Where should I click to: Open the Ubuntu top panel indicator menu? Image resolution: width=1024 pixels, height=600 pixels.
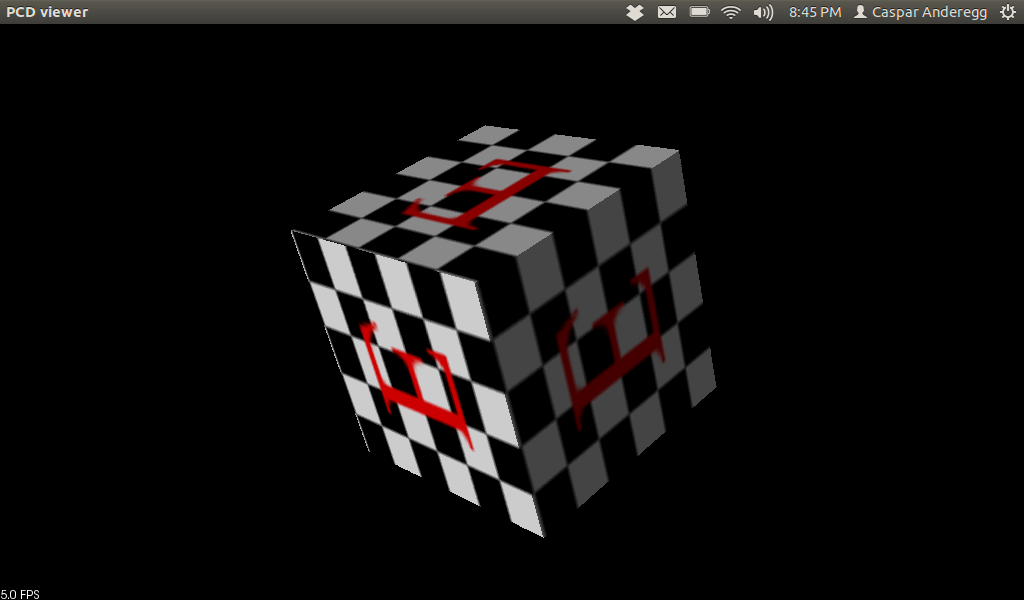pyautogui.click(x=1010, y=12)
